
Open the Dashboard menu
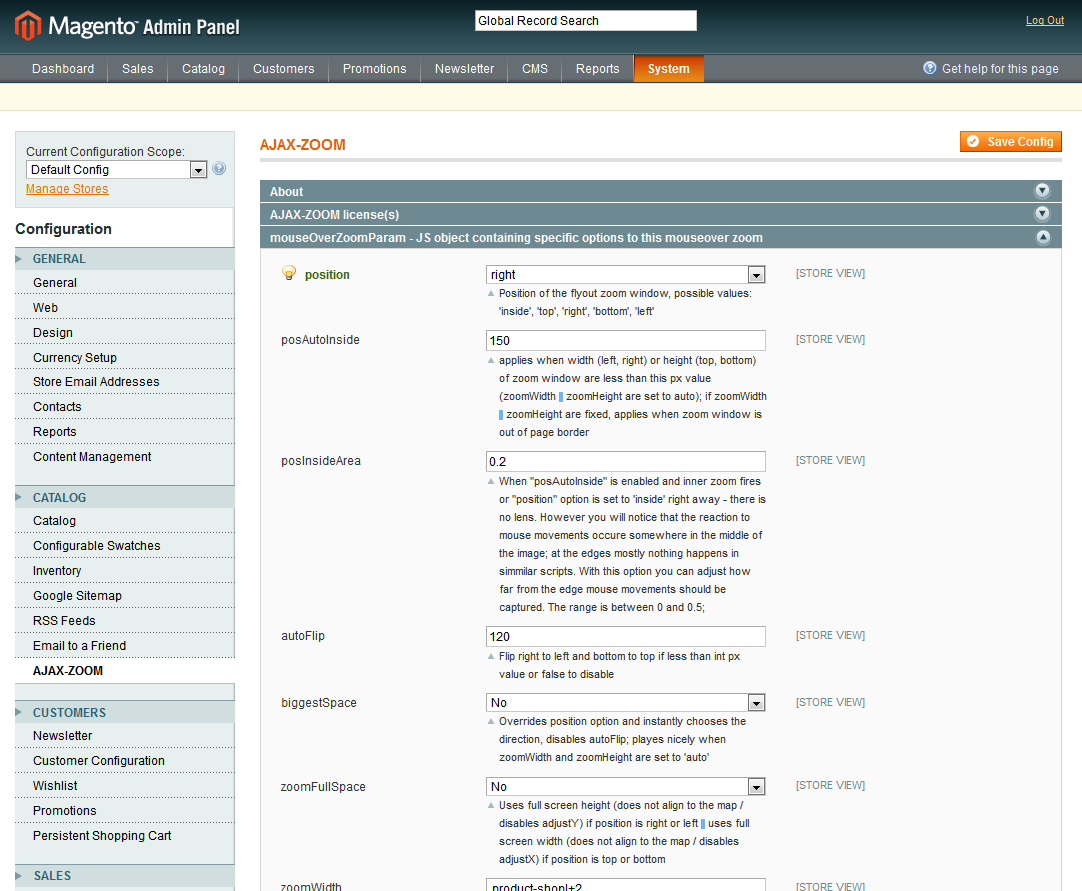pyautogui.click(x=63, y=69)
